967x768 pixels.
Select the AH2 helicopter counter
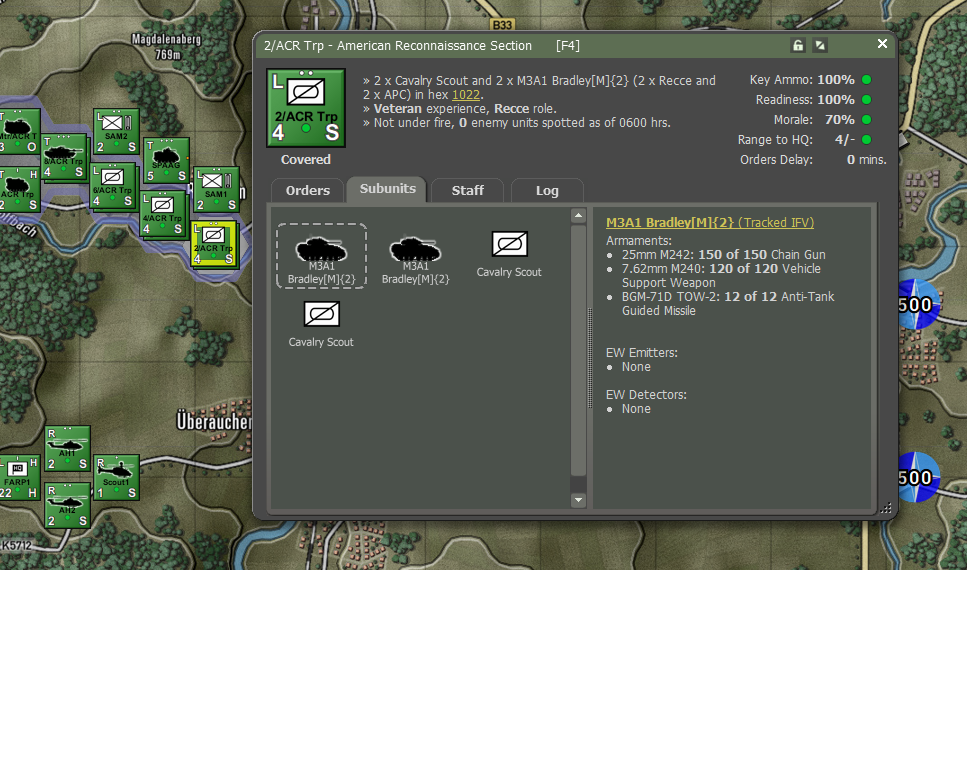click(x=68, y=506)
